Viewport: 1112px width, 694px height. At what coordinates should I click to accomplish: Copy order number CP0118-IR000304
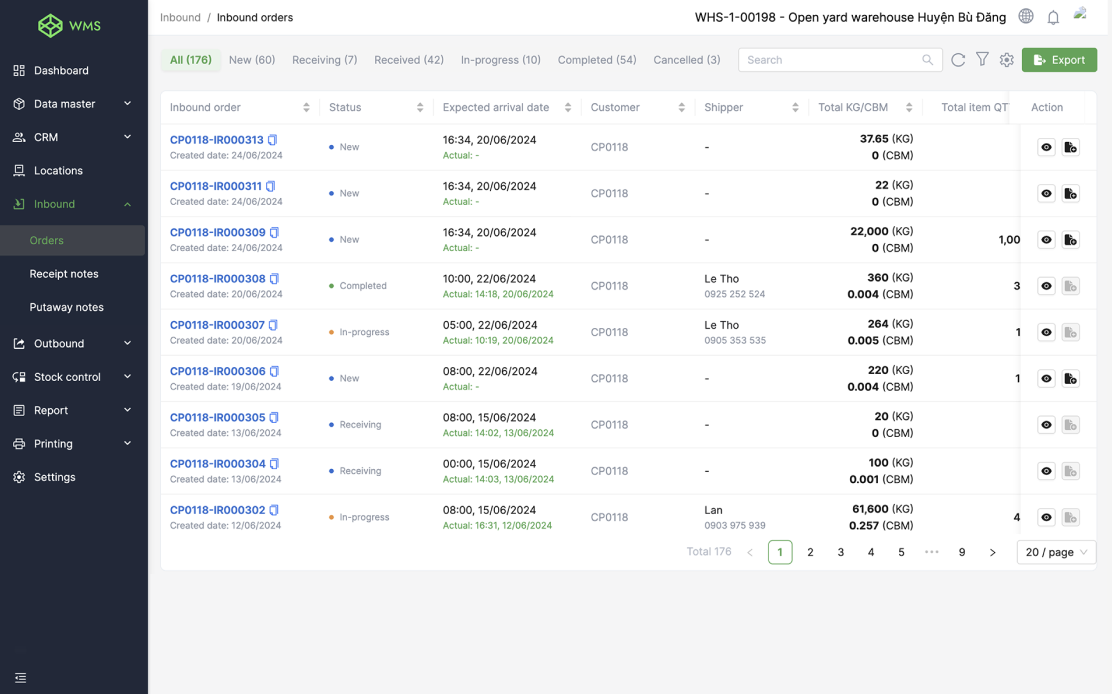tap(274, 464)
